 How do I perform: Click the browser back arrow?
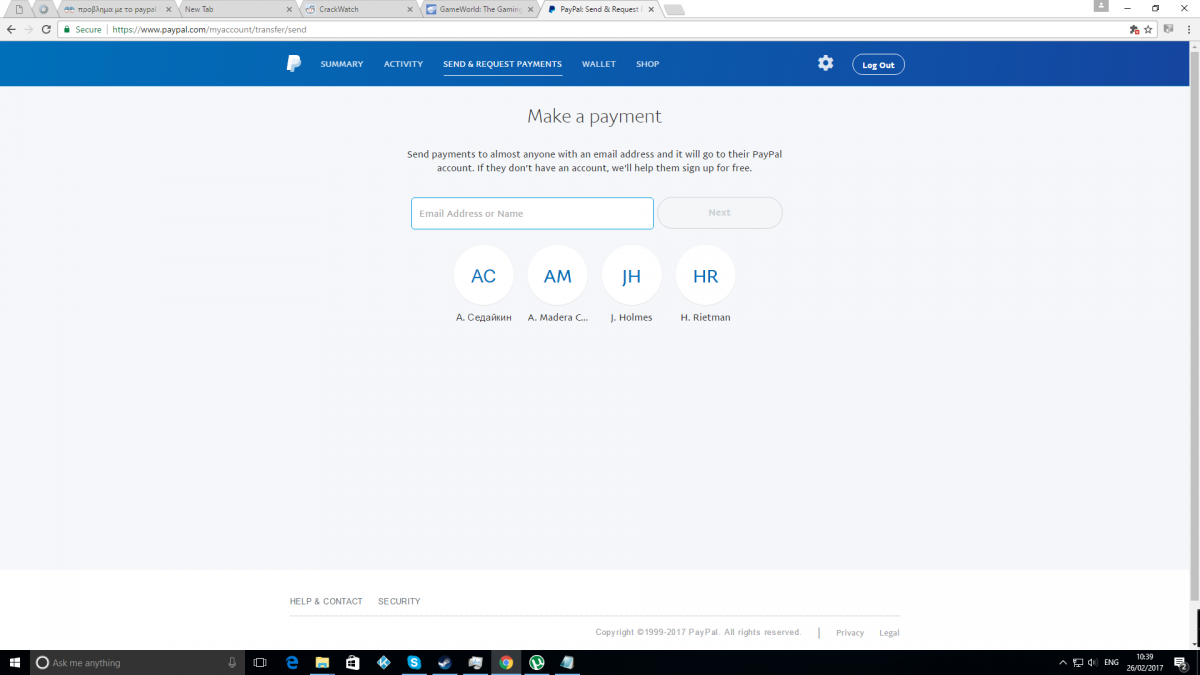click(11, 29)
